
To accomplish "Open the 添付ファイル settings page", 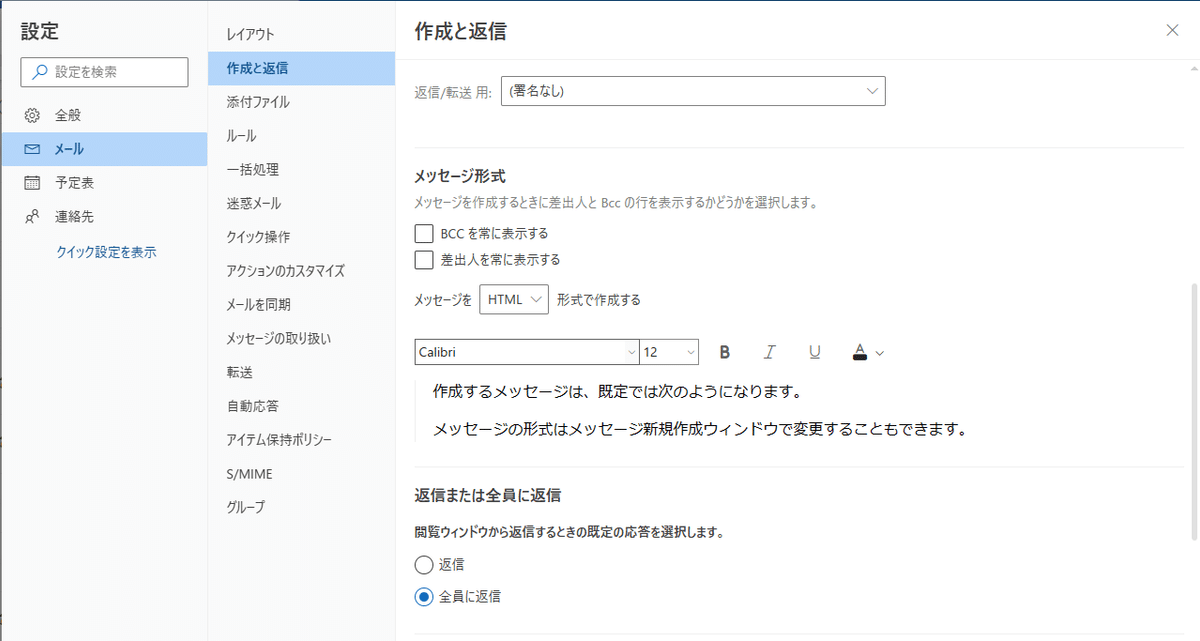I will pos(301,102).
